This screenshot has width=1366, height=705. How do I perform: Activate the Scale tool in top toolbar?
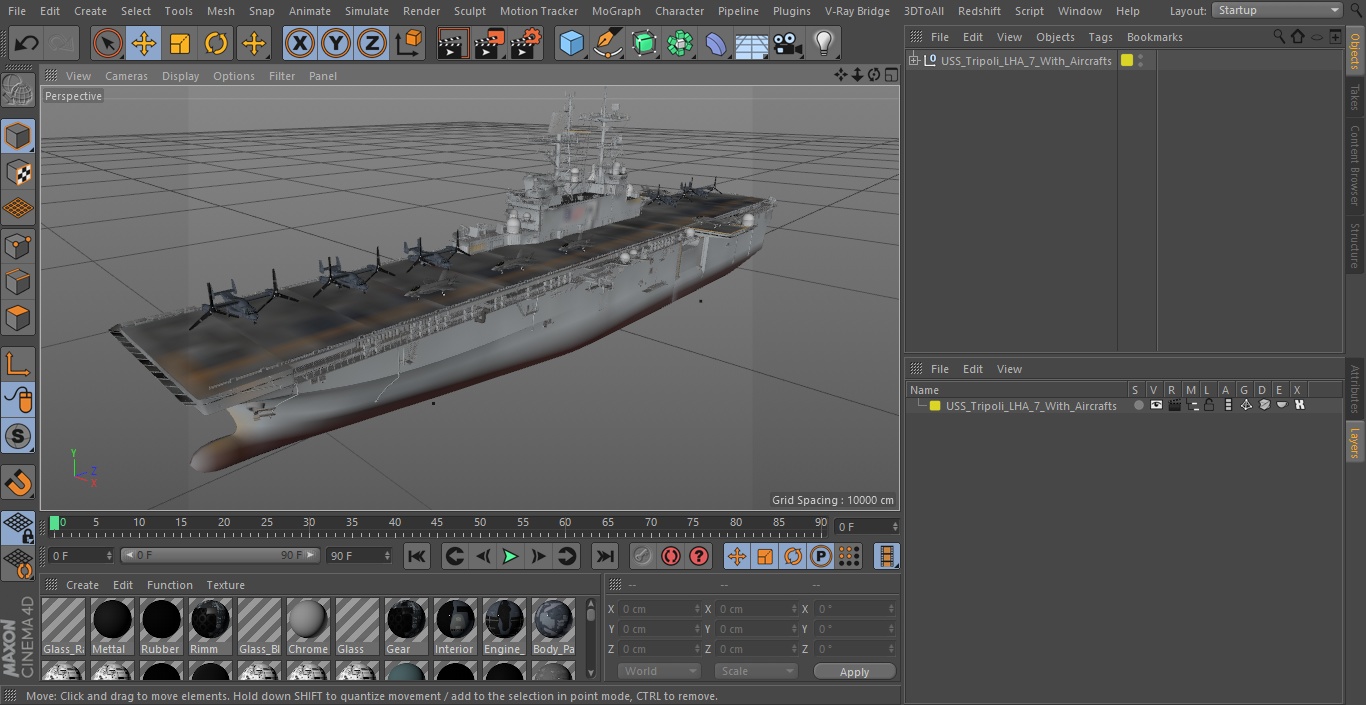point(180,43)
